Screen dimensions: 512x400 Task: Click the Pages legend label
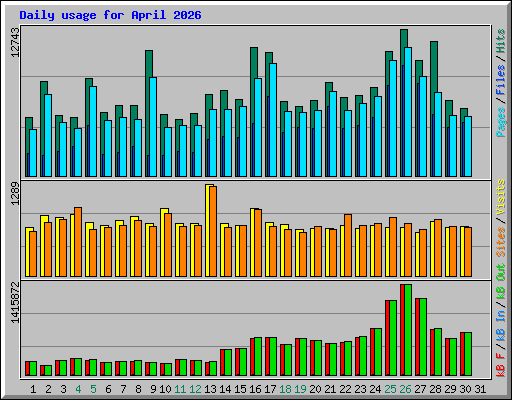tap(501, 122)
